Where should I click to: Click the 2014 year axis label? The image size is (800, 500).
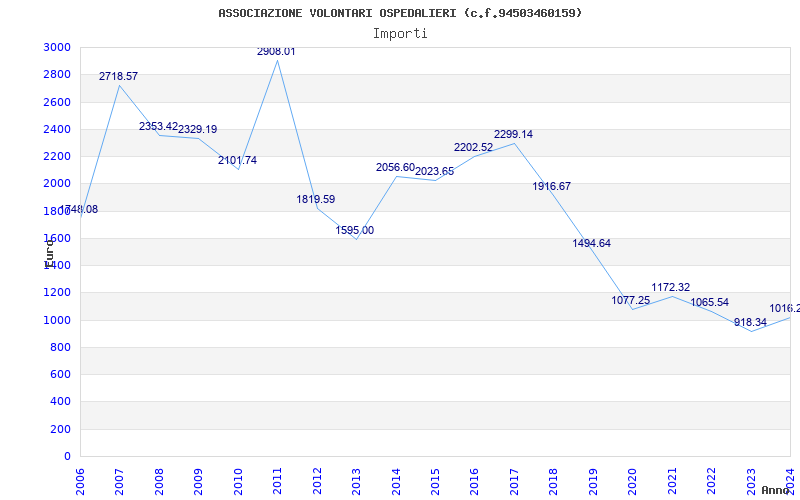tap(396, 482)
